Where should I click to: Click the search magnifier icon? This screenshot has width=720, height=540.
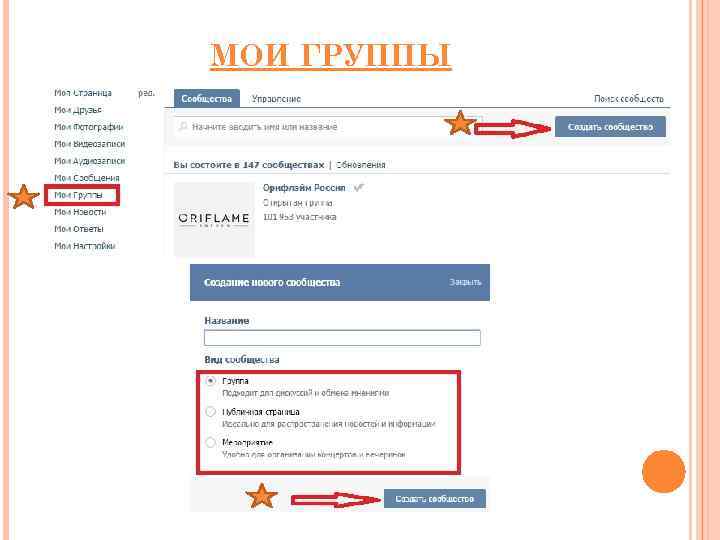(x=183, y=126)
